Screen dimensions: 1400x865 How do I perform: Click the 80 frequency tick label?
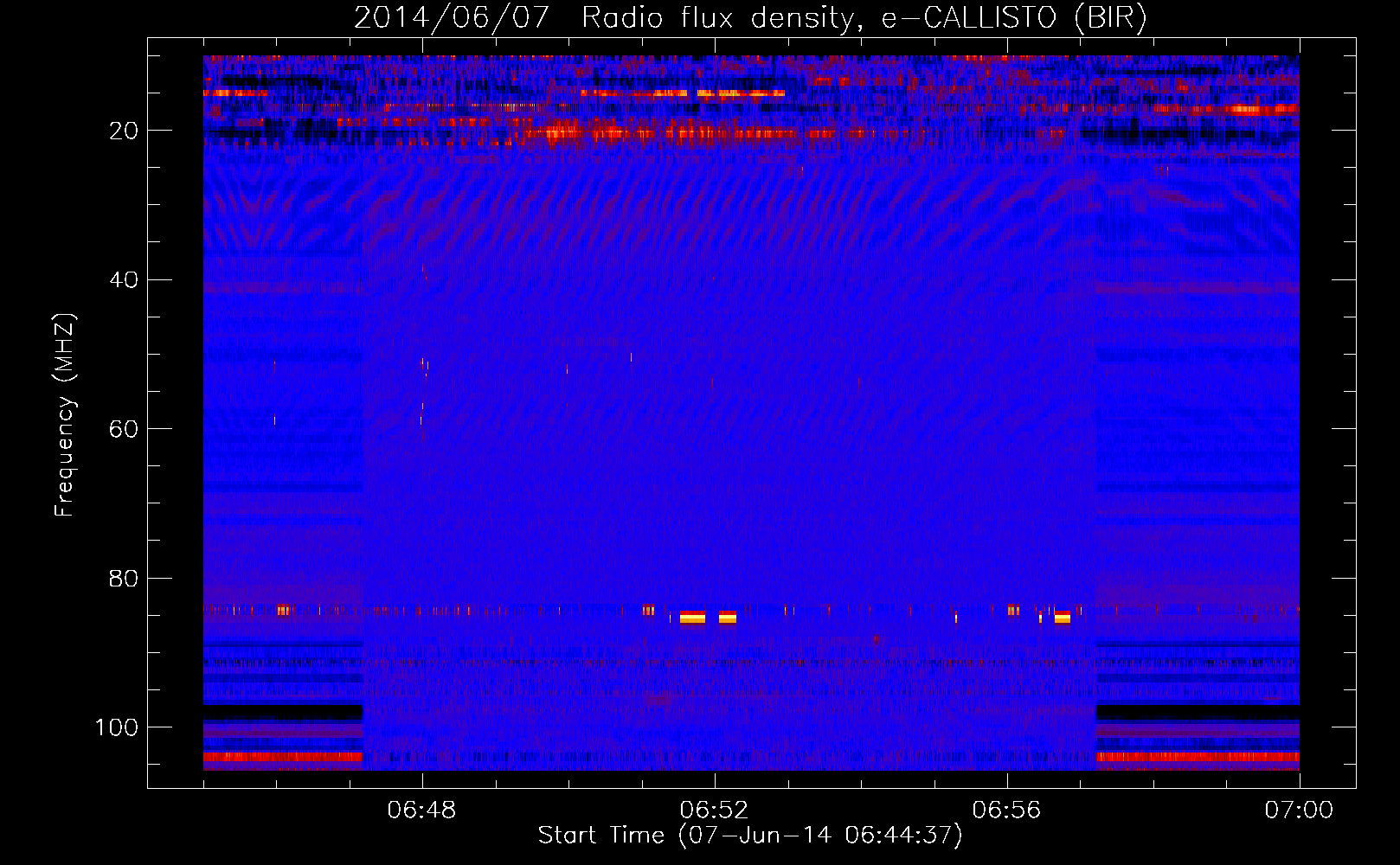coord(125,579)
